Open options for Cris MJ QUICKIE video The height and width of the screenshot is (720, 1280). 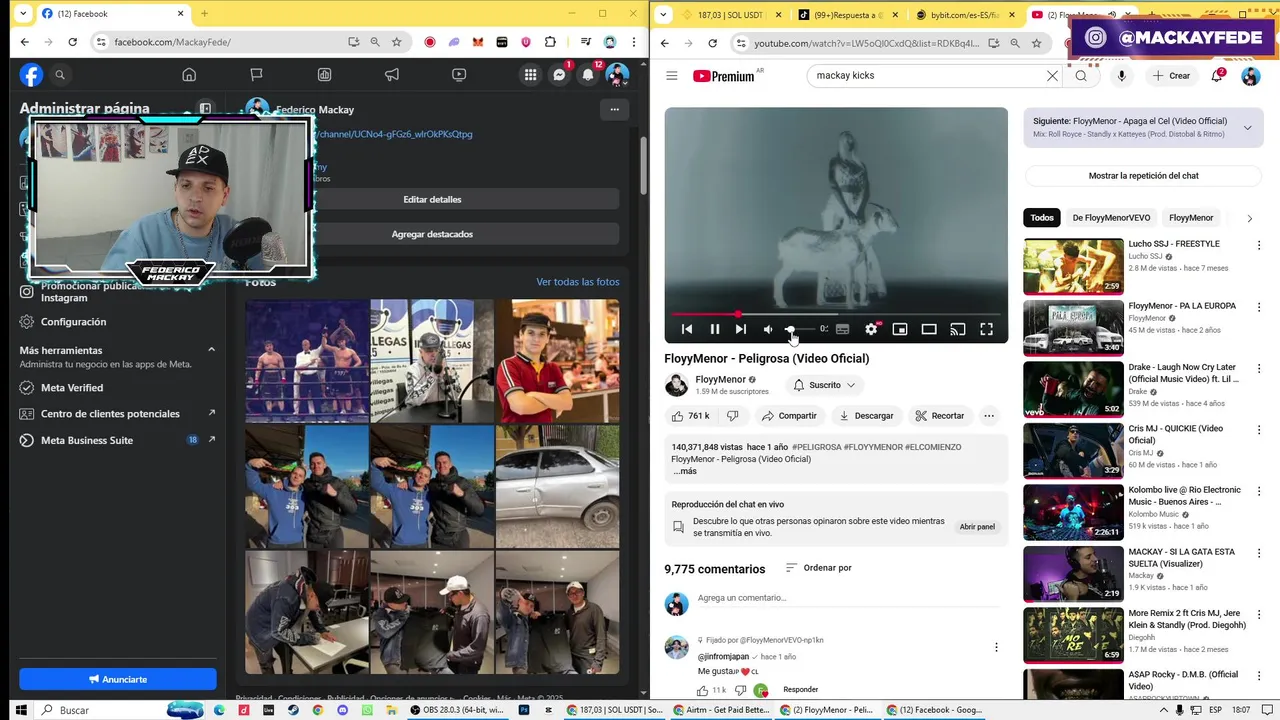(1258, 430)
